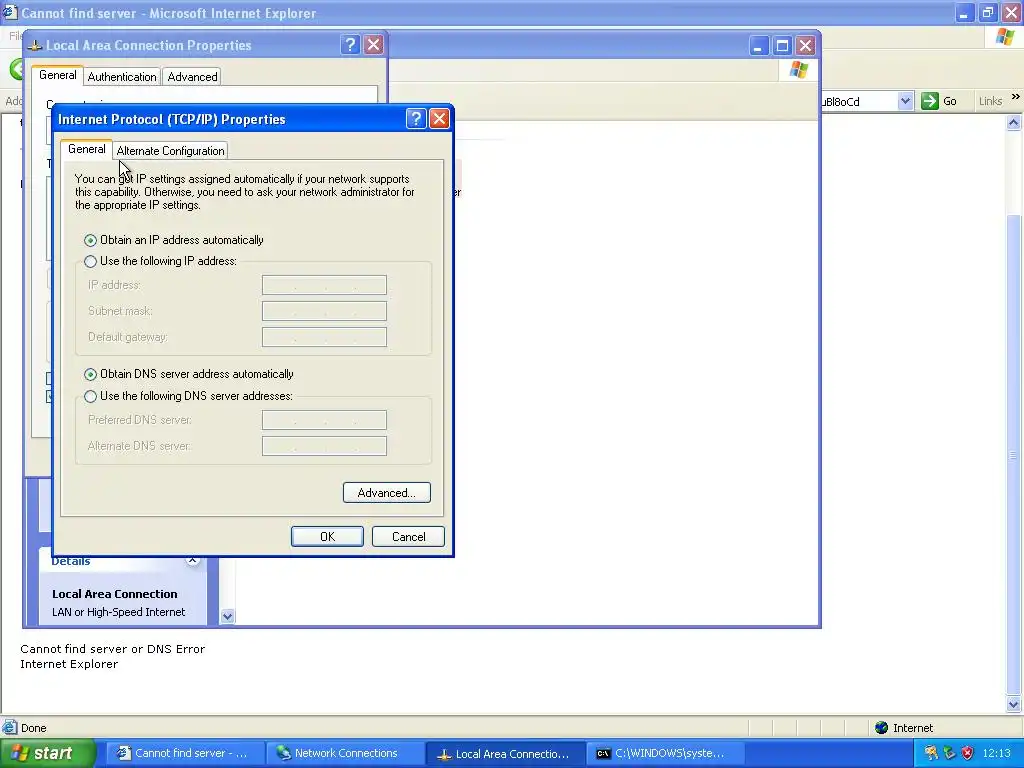Open the address bar dropdown in Internet Explorer
The image size is (1024, 768).
click(x=904, y=101)
